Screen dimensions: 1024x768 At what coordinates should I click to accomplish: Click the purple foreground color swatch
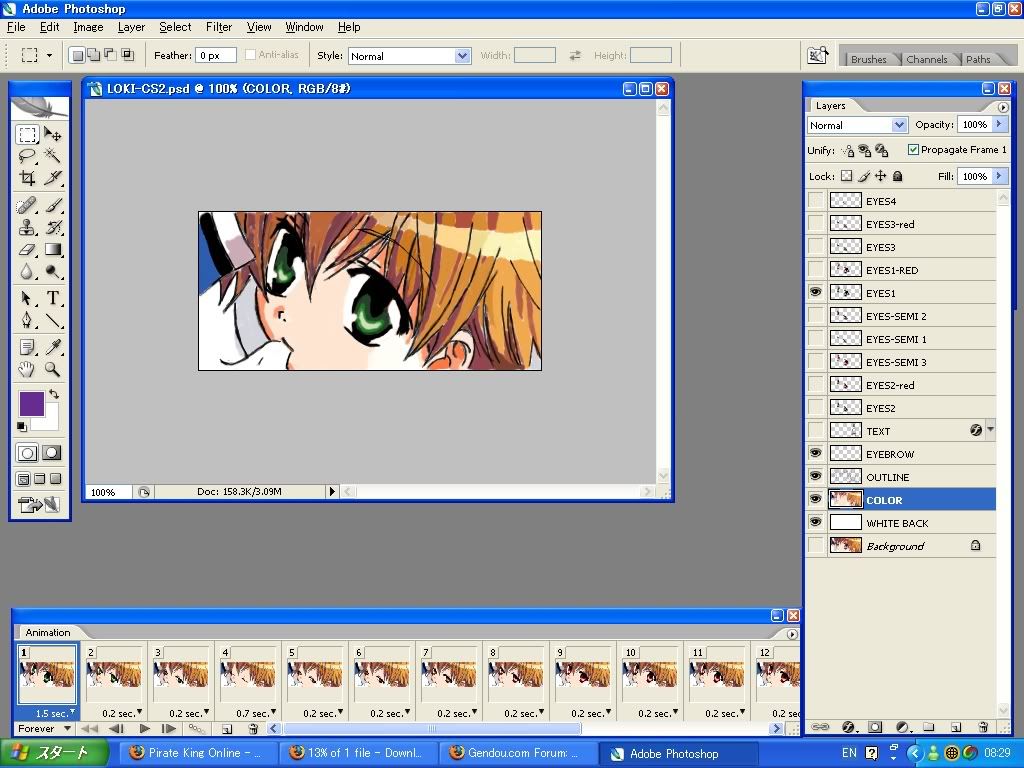[x=32, y=404]
